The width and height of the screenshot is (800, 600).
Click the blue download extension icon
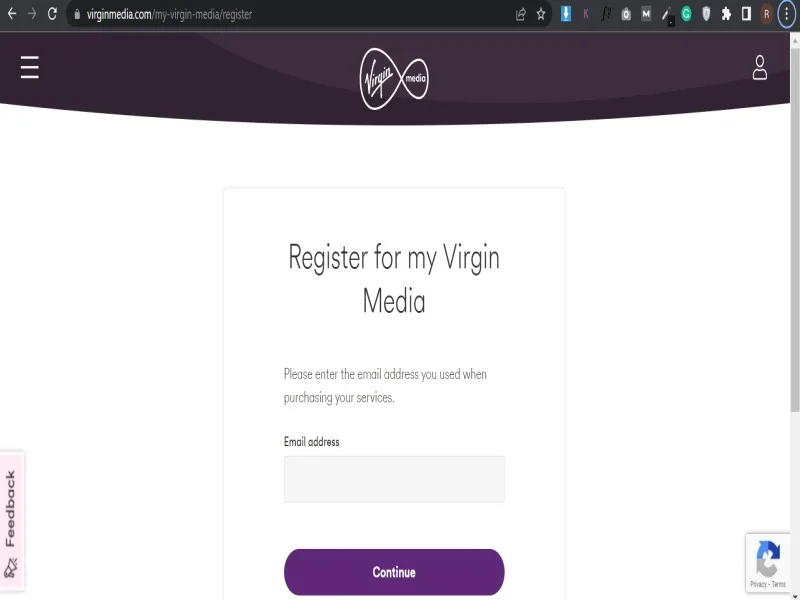(x=566, y=14)
